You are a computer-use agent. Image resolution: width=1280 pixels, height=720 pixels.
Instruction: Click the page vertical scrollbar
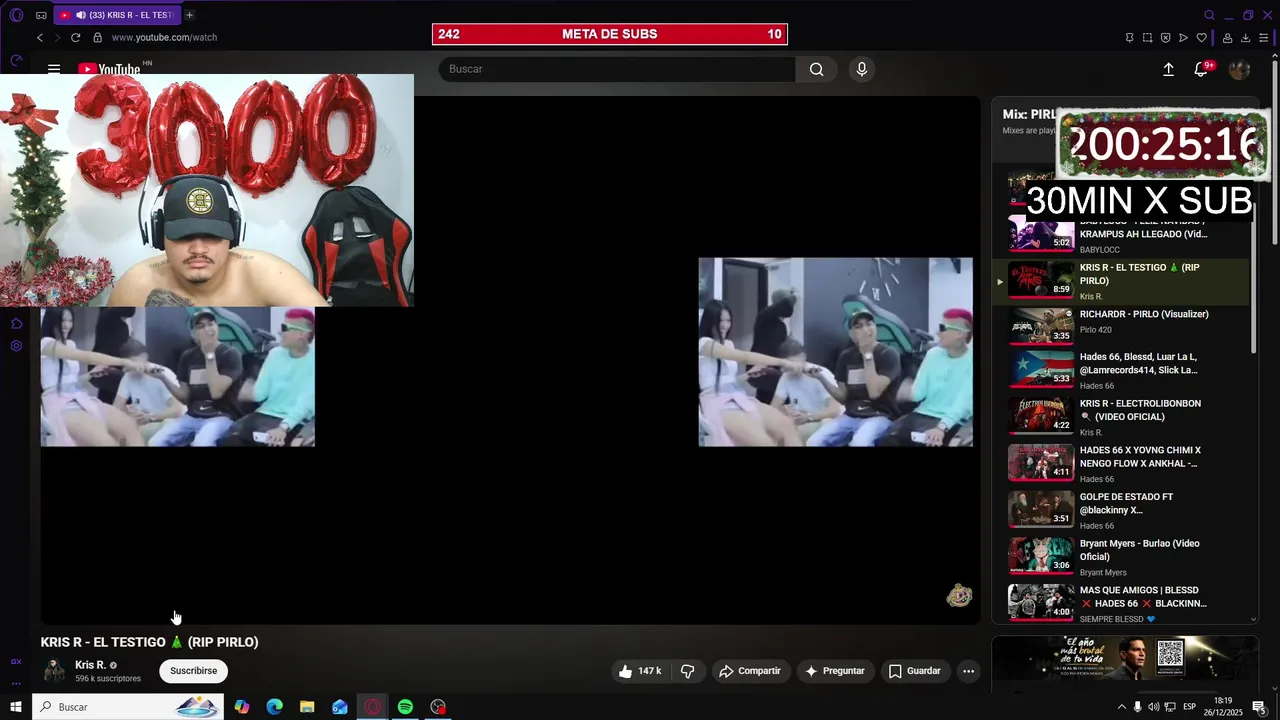tap(1275, 150)
